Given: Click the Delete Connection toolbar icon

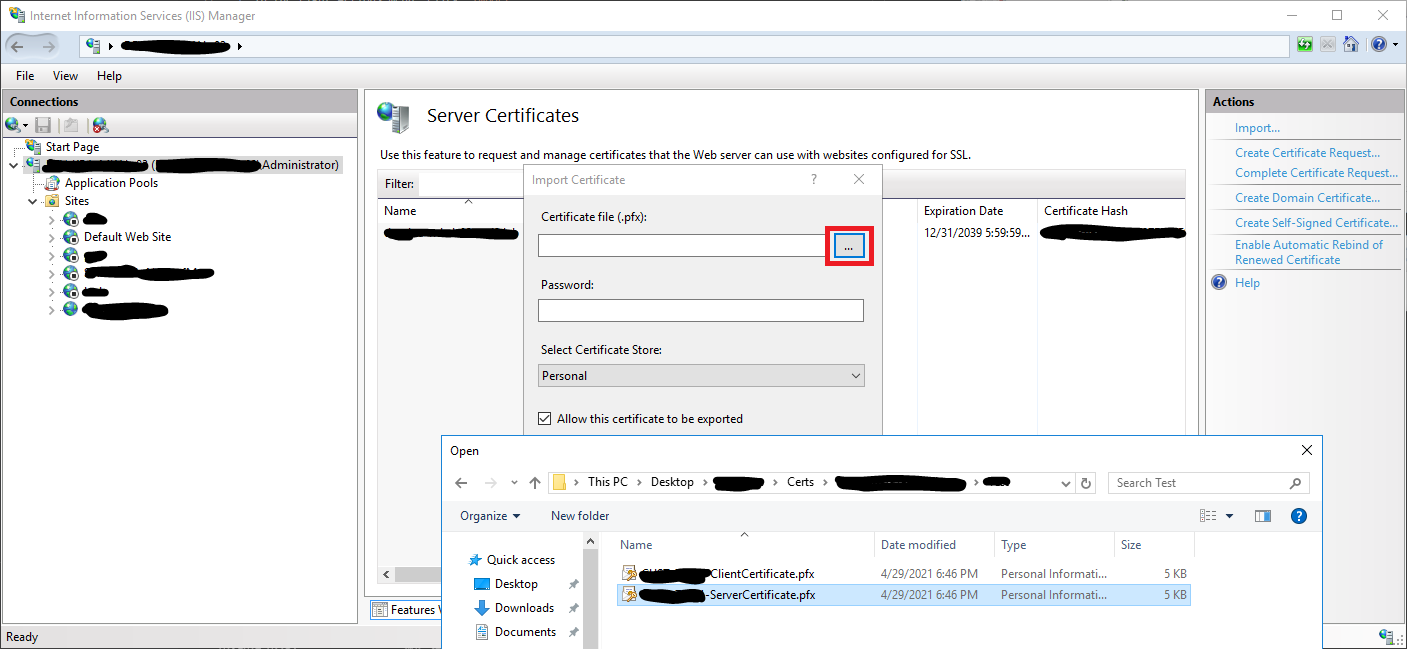Looking at the screenshot, I should point(100,125).
